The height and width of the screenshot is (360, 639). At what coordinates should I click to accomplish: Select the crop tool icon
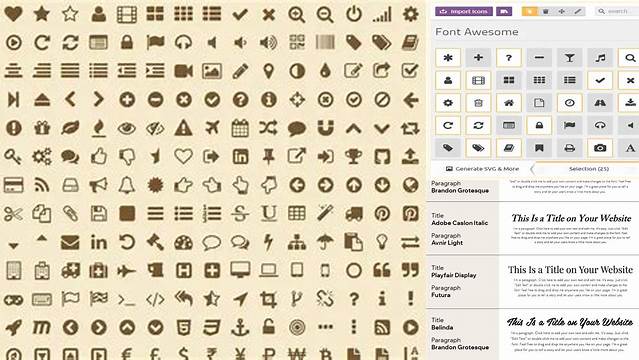pos(269,300)
